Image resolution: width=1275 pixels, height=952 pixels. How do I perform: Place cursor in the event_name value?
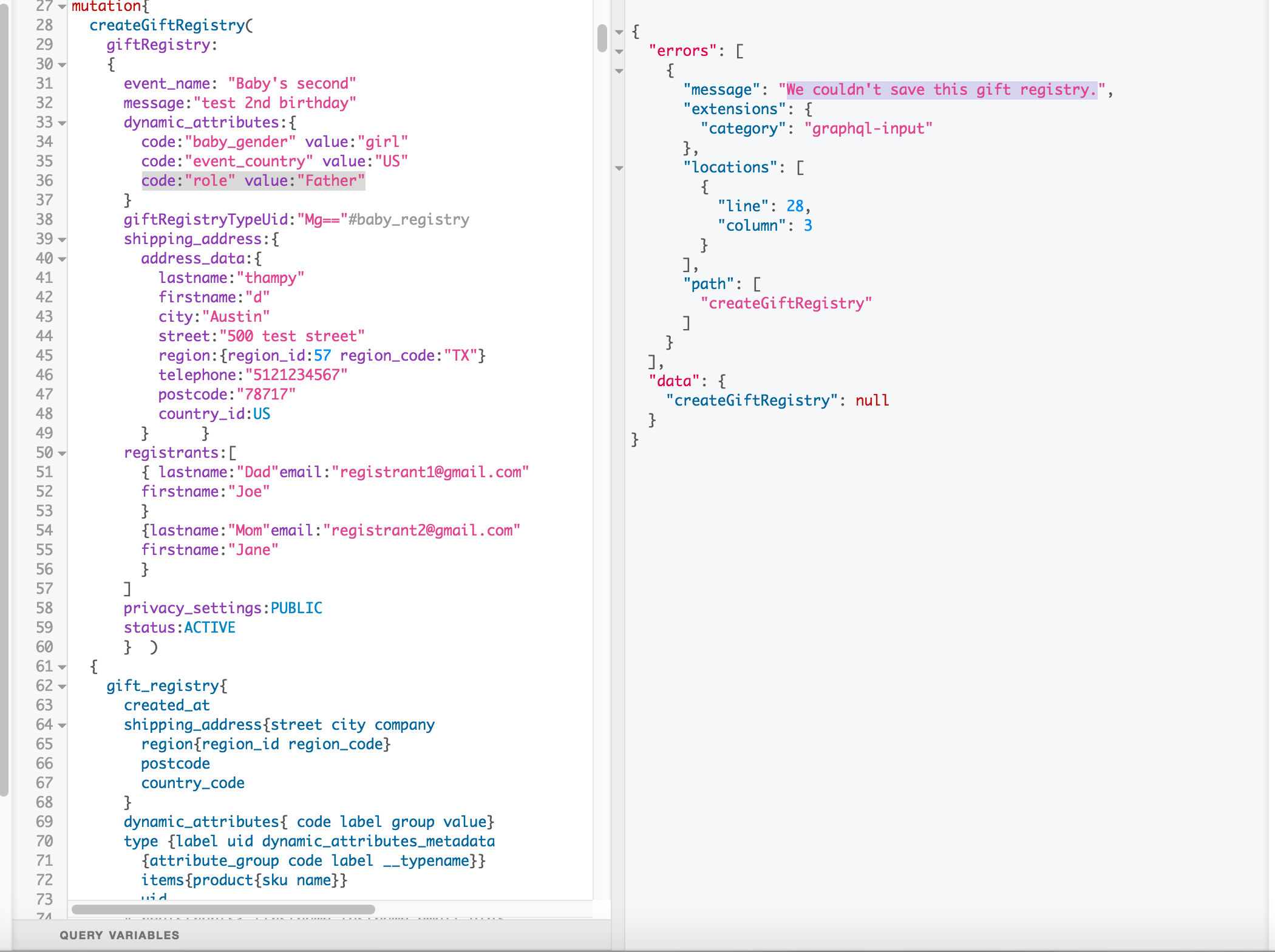pos(291,83)
